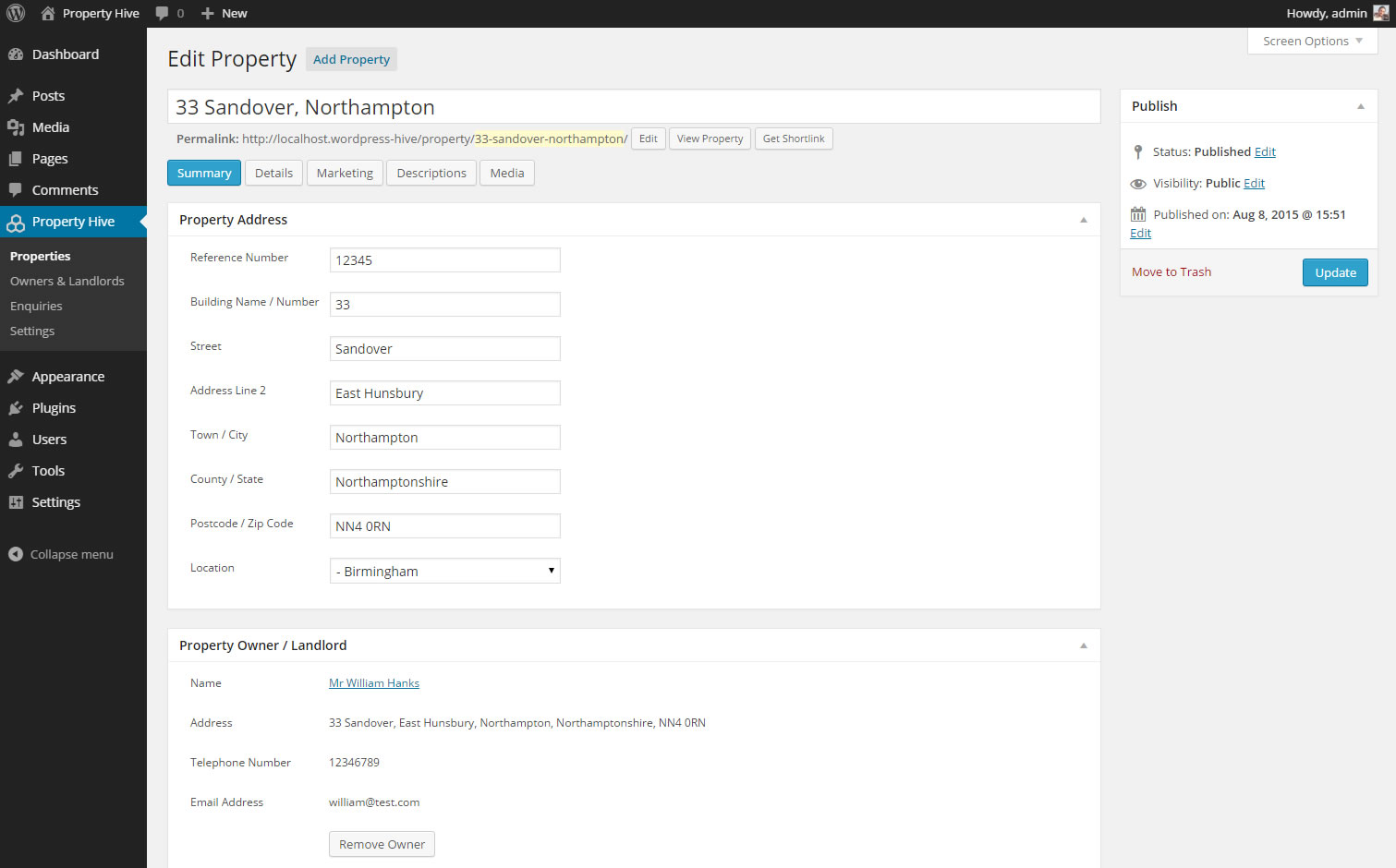Open the Descriptions tab
Viewport: 1396px width, 868px height.
431,173
